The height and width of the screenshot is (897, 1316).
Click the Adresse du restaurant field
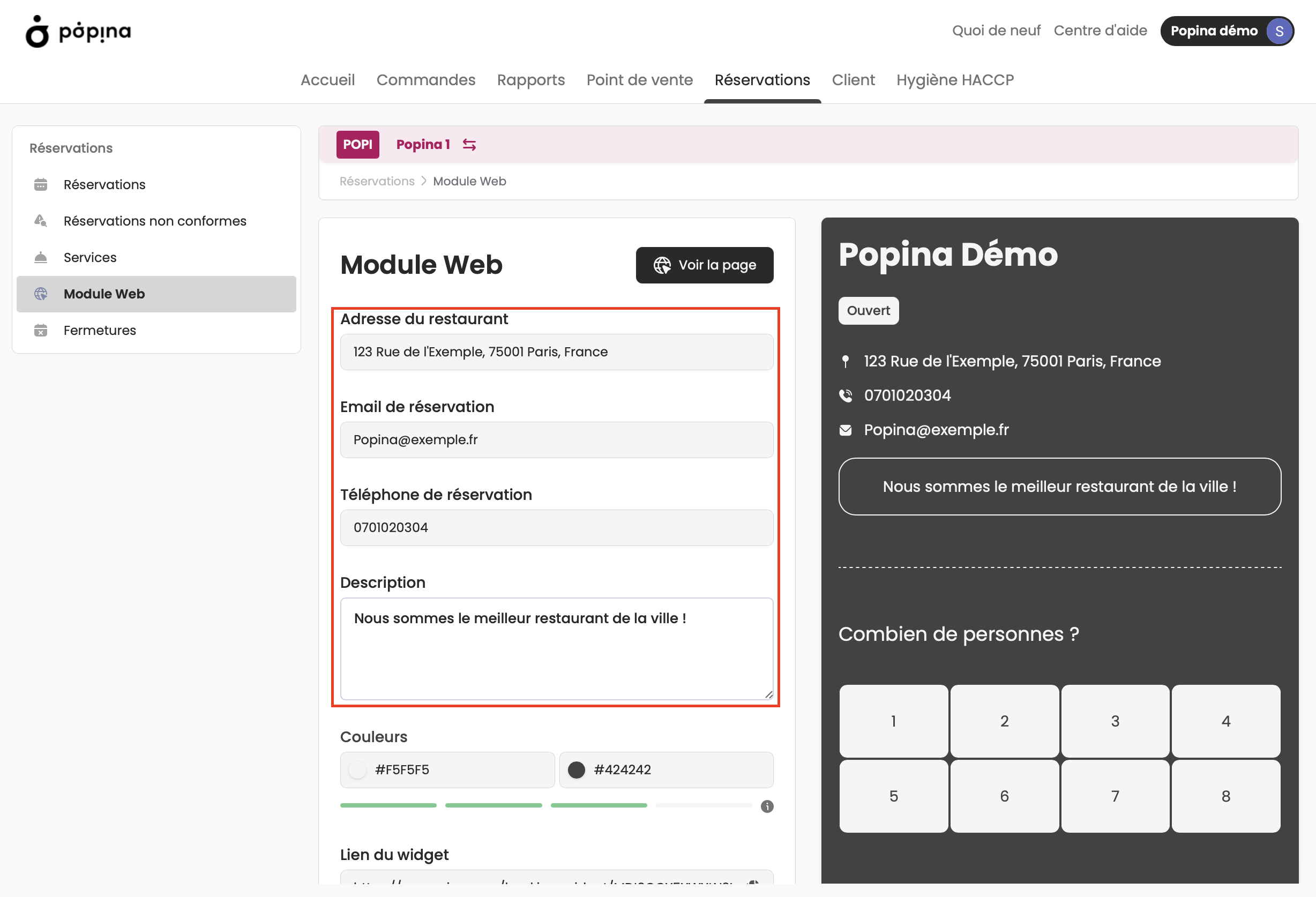pyautogui.click(x=557, y=352)
